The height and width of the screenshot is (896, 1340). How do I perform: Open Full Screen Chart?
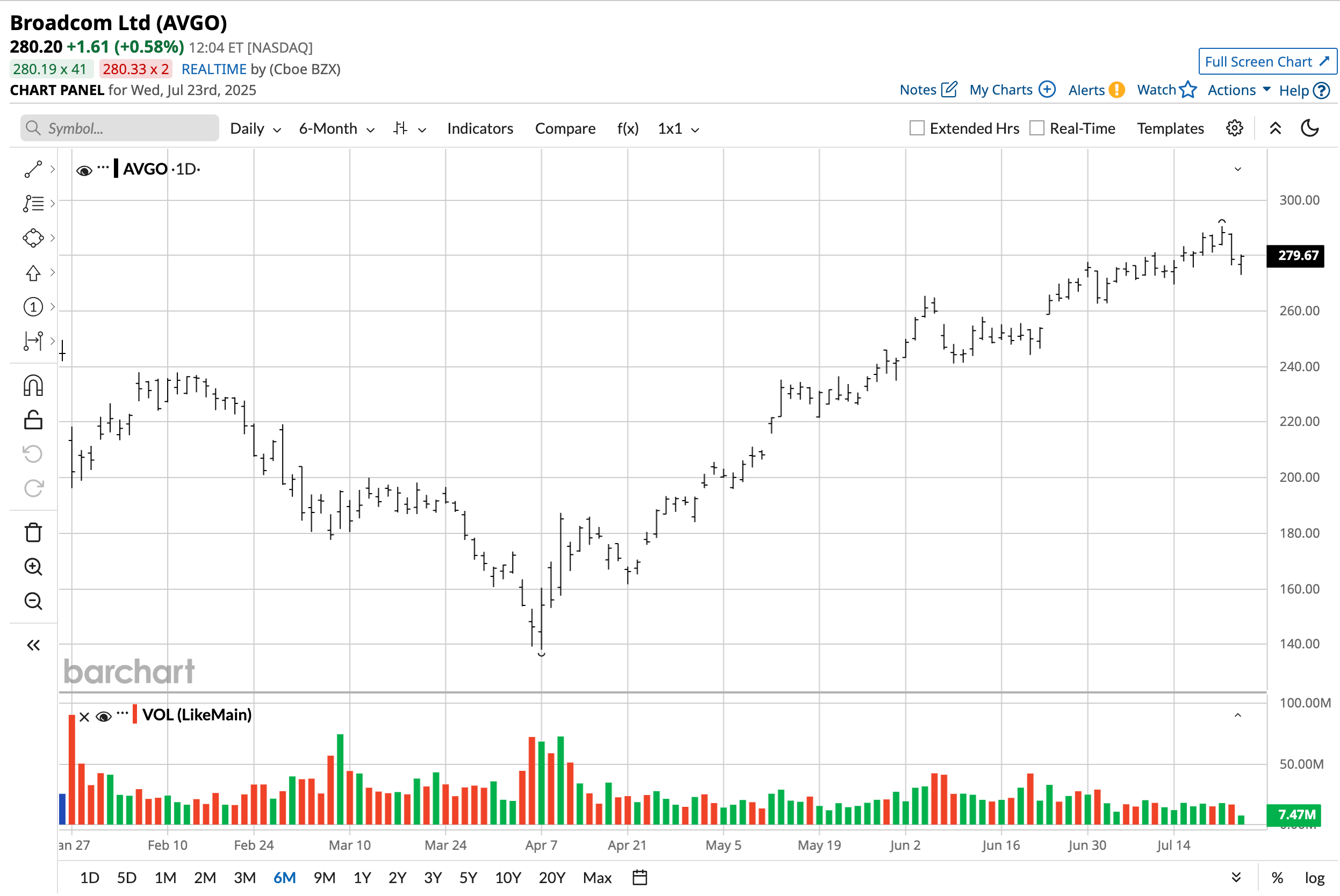pos(1267,61)
